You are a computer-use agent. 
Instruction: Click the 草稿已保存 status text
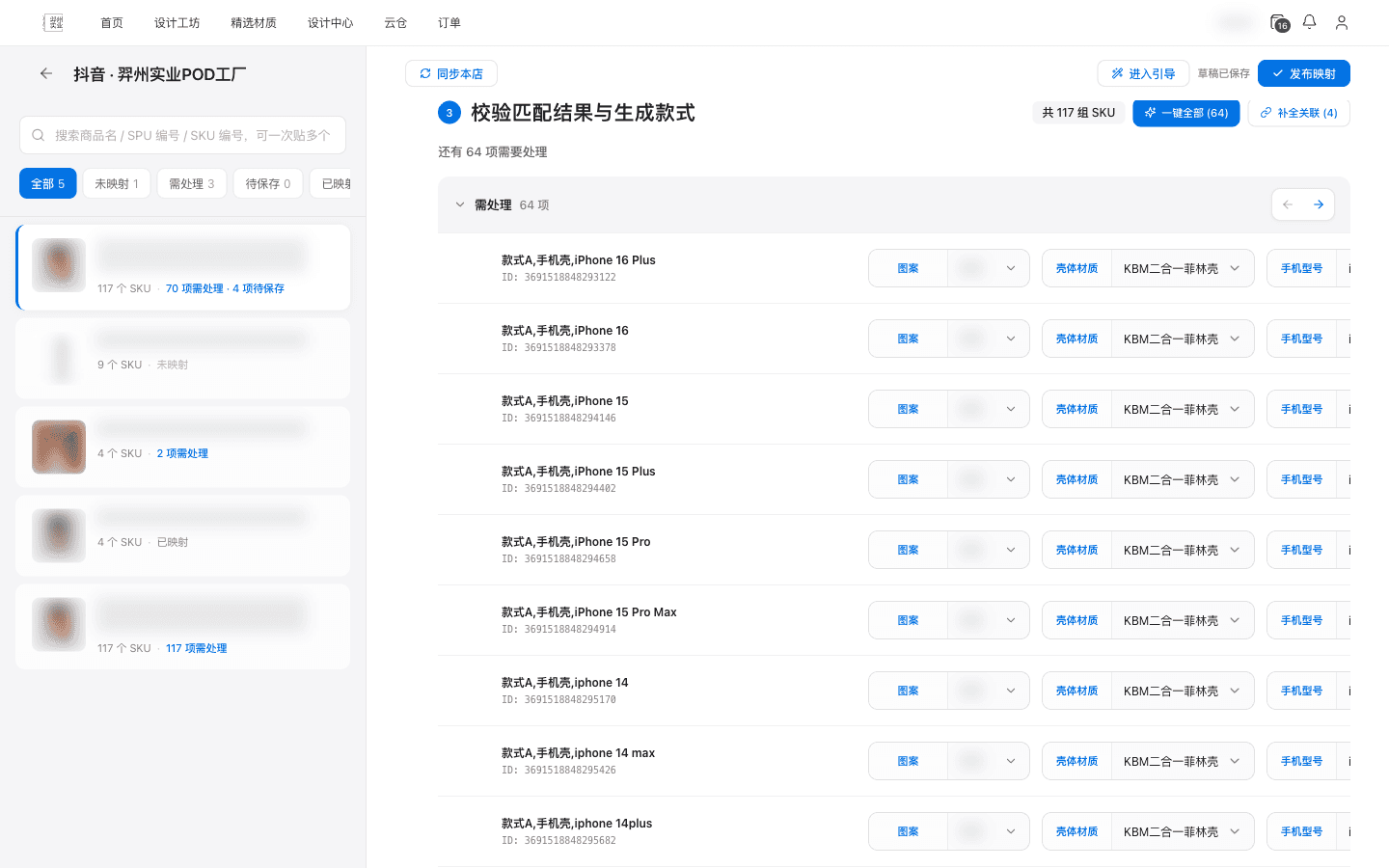1223,73
